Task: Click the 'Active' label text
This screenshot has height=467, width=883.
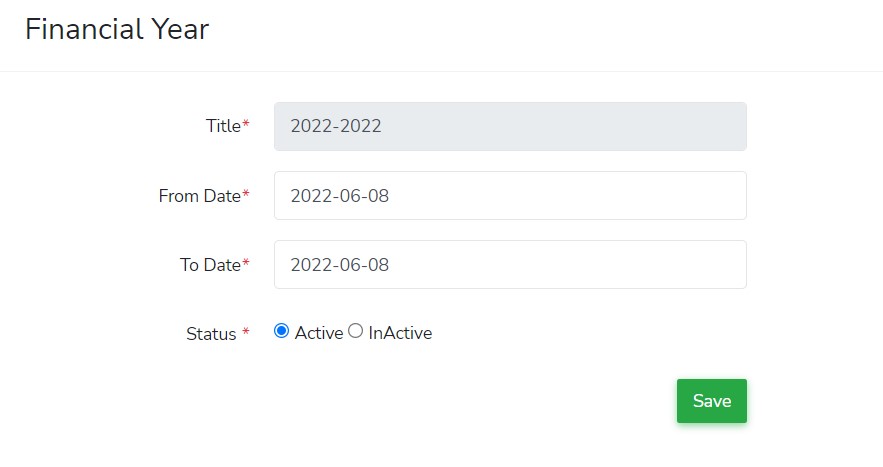Action: point(319,333)
